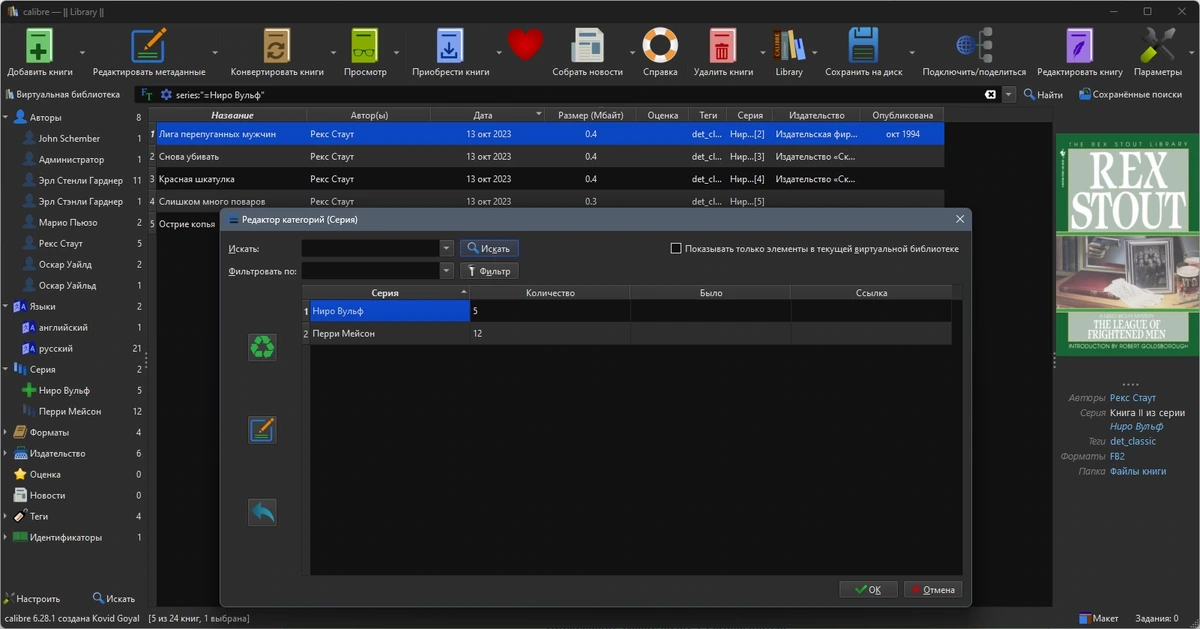Click the Фильтровать по input field
The height and width of the screenshot is (629, 1200).
[371, 271]
